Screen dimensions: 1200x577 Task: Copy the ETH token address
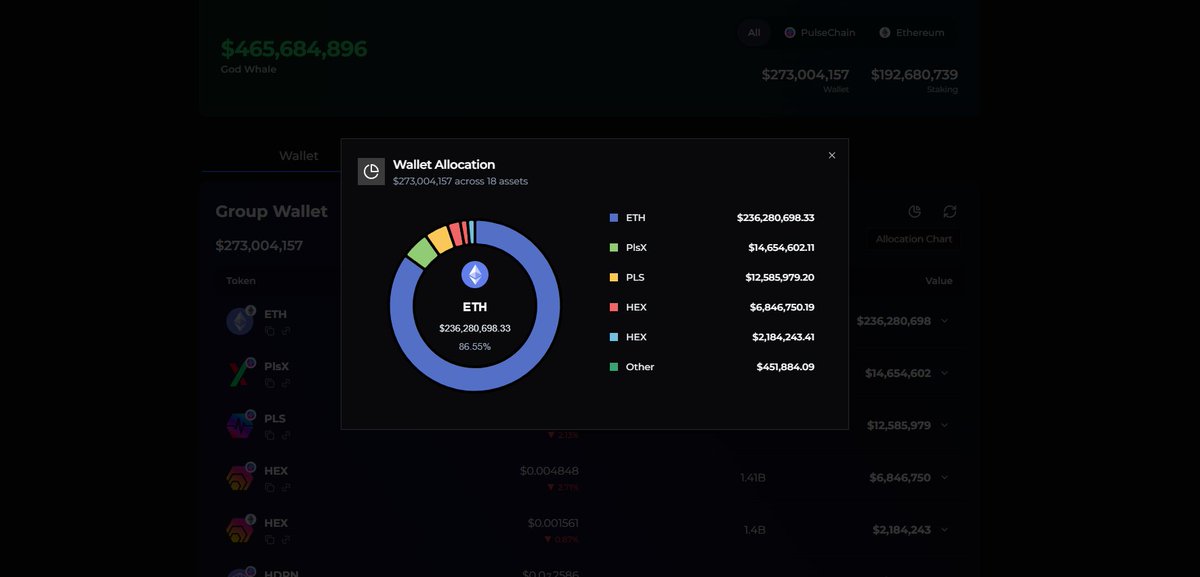[x=270, y=331]
